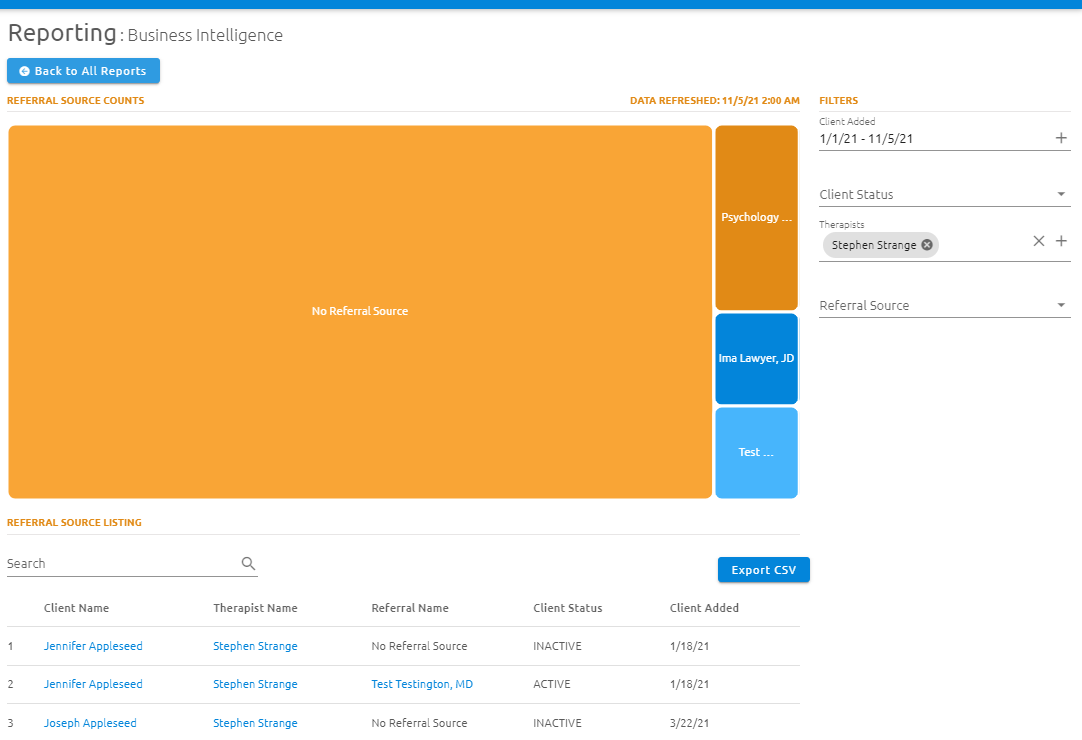Open Joseph Appleseed's client record
1082x740 pixels.
coord(90,722)
